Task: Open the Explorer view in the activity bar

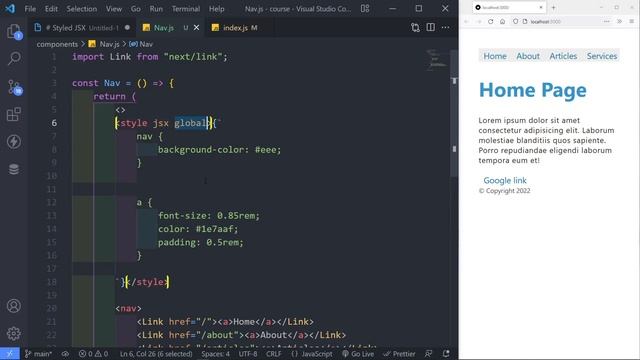Action: pyautogui.click(x=13, y=31)
